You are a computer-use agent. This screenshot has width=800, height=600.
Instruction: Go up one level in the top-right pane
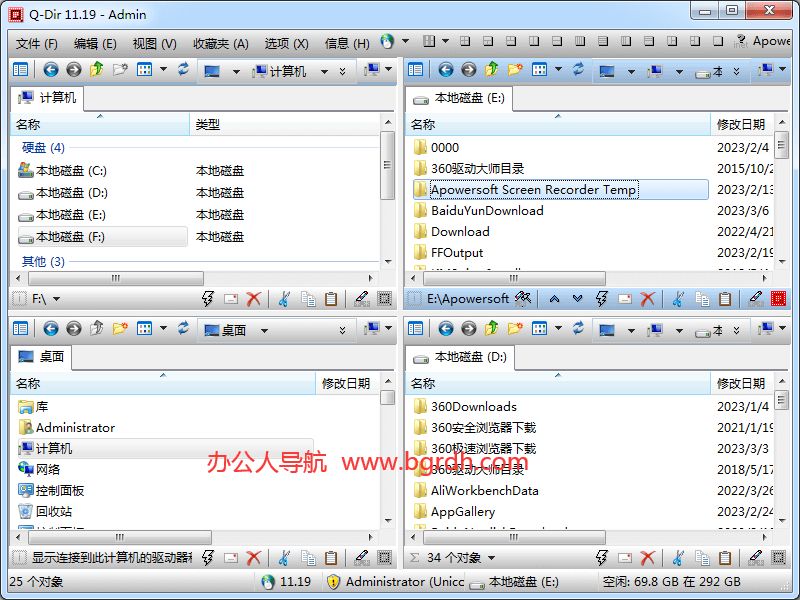point(491,70)
